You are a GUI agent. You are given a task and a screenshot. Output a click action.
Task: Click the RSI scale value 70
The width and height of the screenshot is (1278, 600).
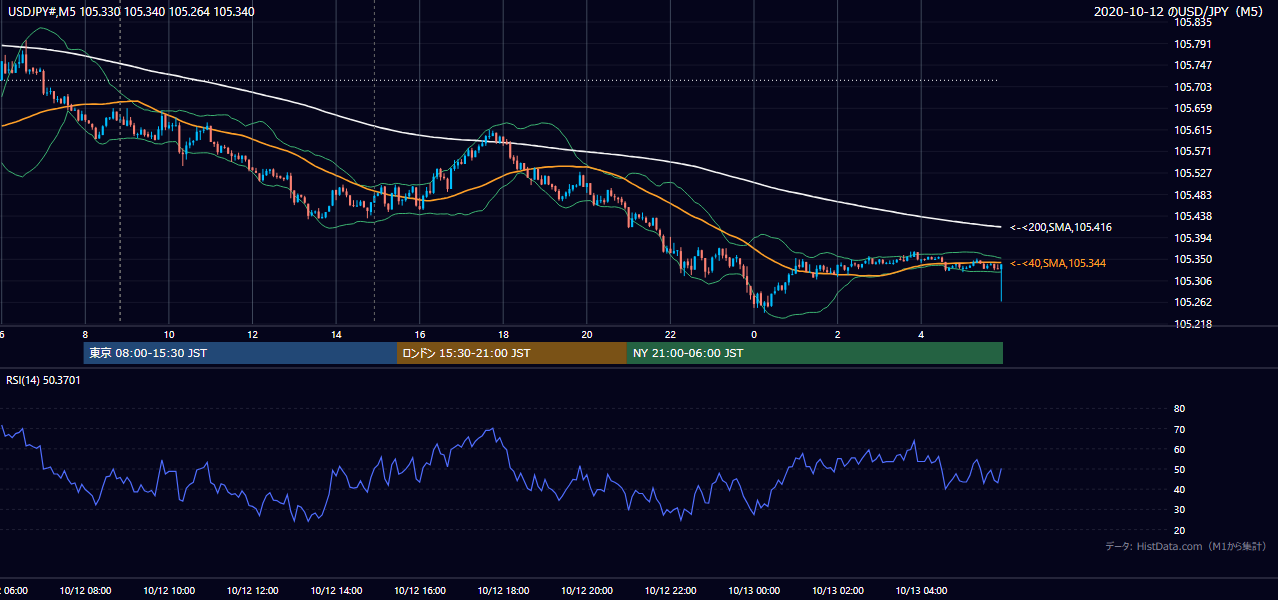[x=1179, y=429]
